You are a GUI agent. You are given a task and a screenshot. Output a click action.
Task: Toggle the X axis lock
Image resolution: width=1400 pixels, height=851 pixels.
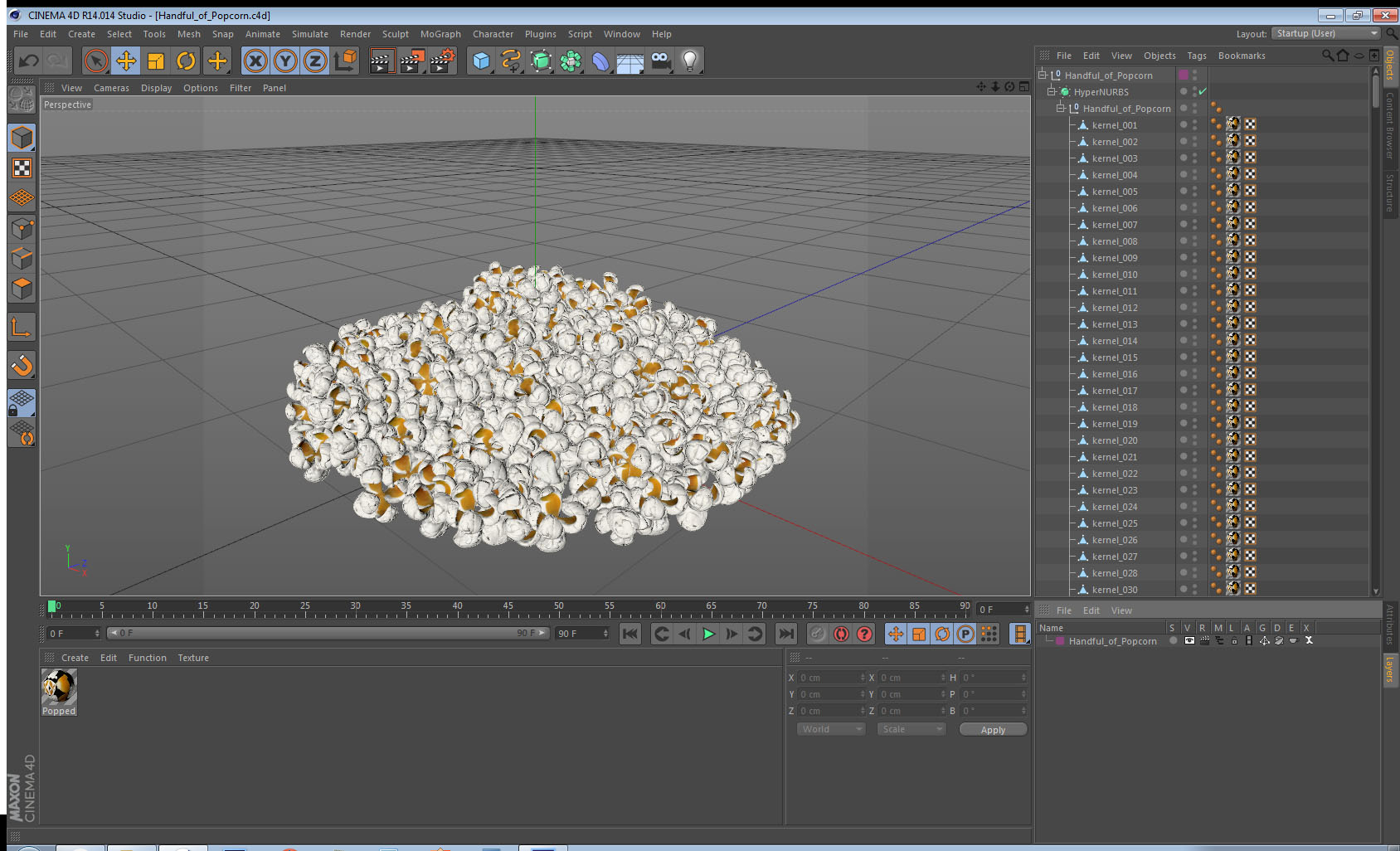255,61
